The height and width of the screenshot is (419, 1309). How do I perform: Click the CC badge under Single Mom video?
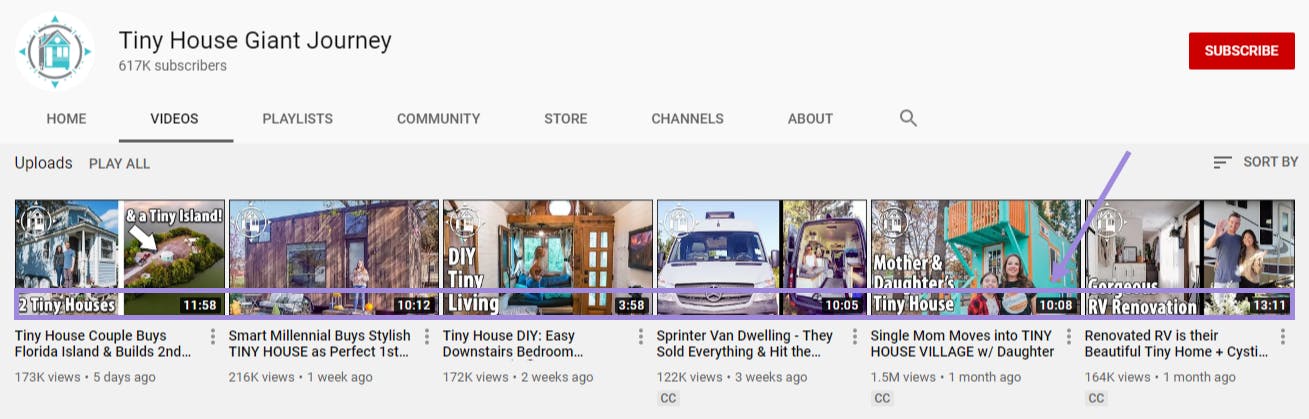tap(882, 398)
